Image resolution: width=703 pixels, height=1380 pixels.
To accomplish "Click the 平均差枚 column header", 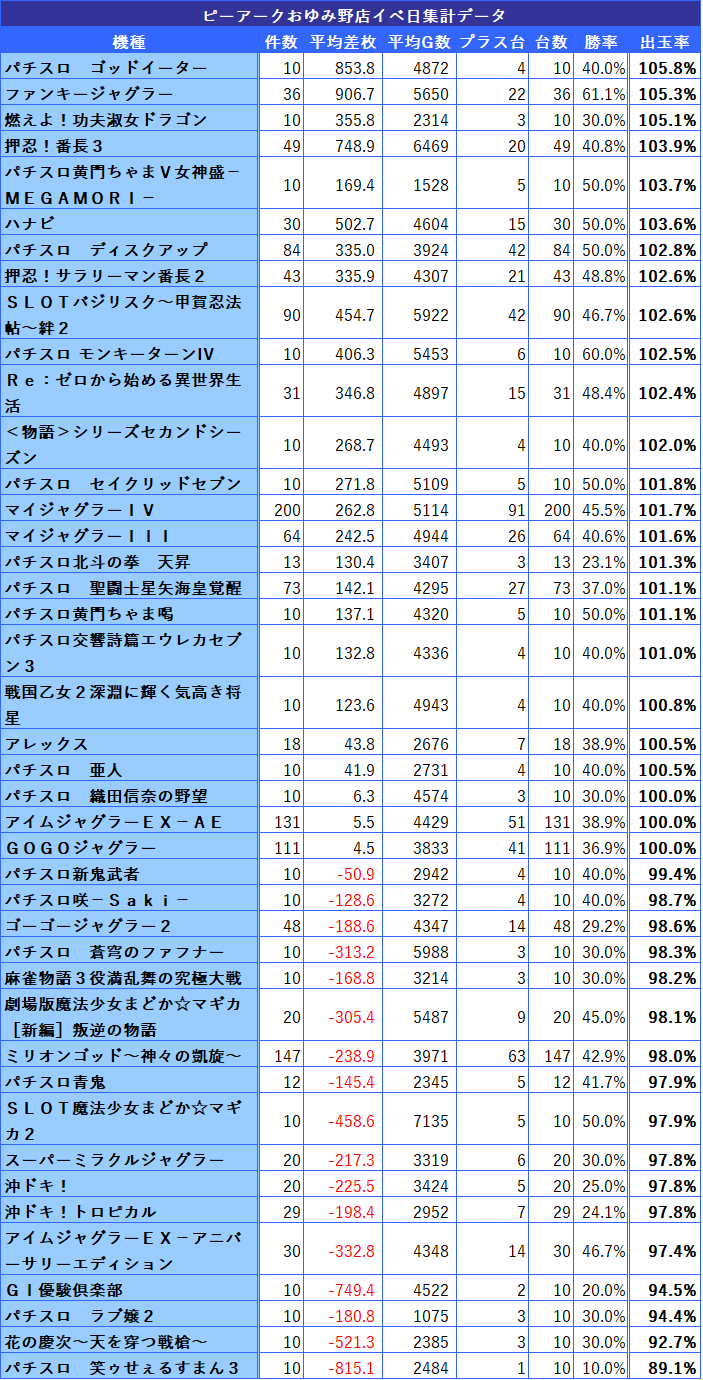I will pos(343,42).
